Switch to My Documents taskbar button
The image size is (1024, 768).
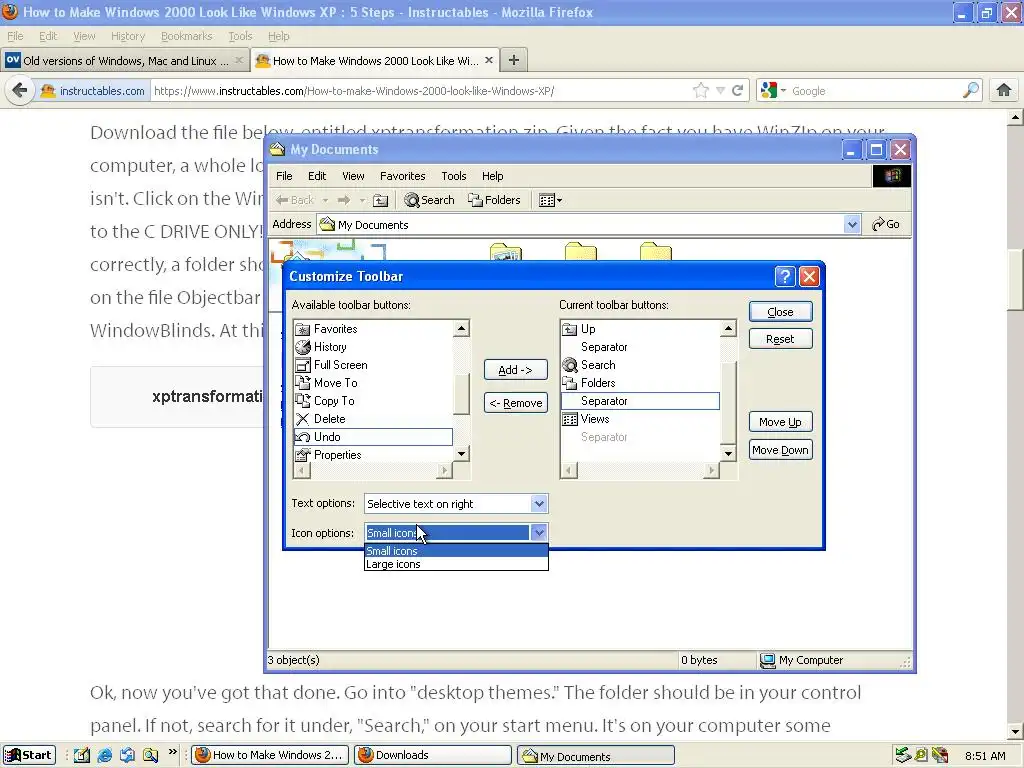[596, 756]
